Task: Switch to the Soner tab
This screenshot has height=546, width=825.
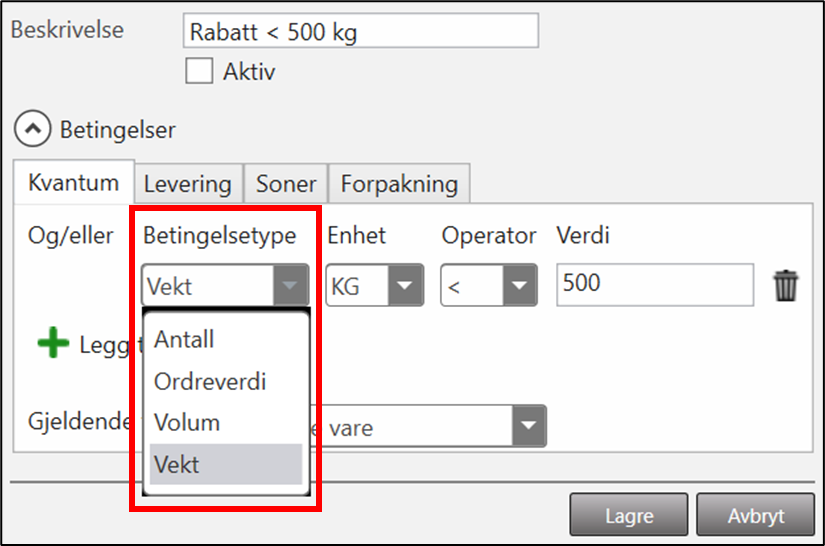Action: click(286, 184)
